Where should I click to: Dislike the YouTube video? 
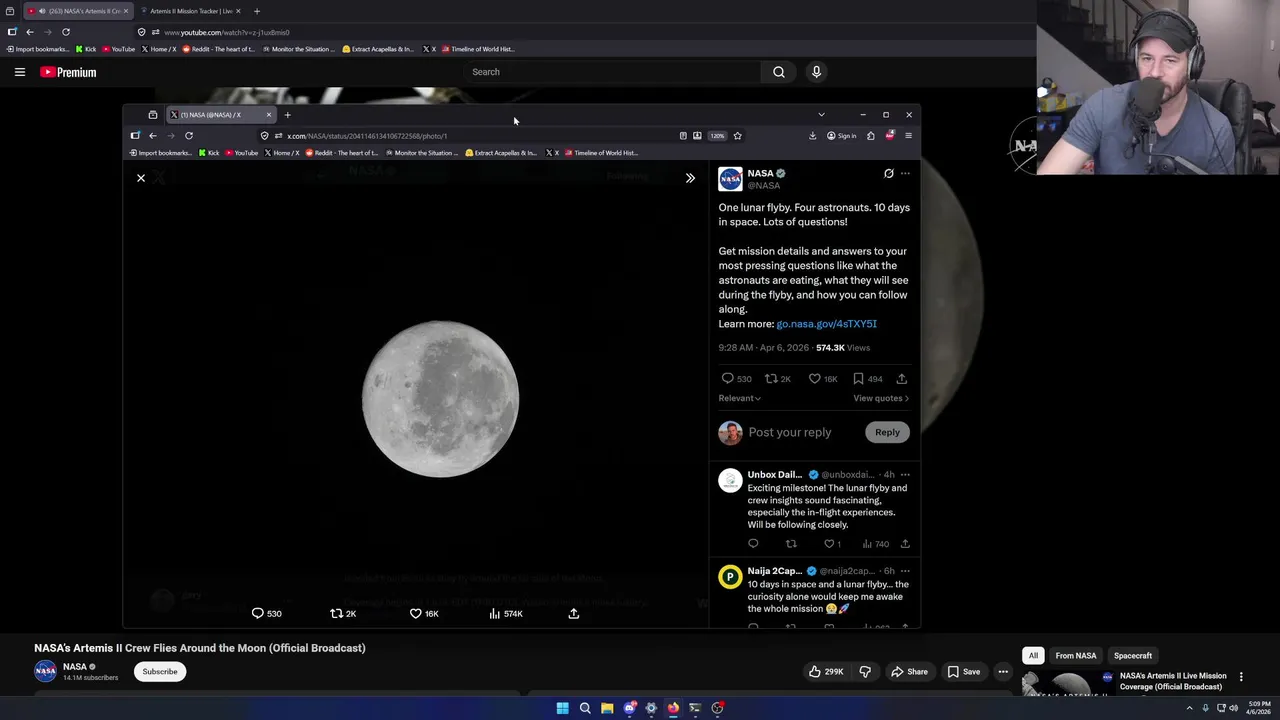[865, 672]
